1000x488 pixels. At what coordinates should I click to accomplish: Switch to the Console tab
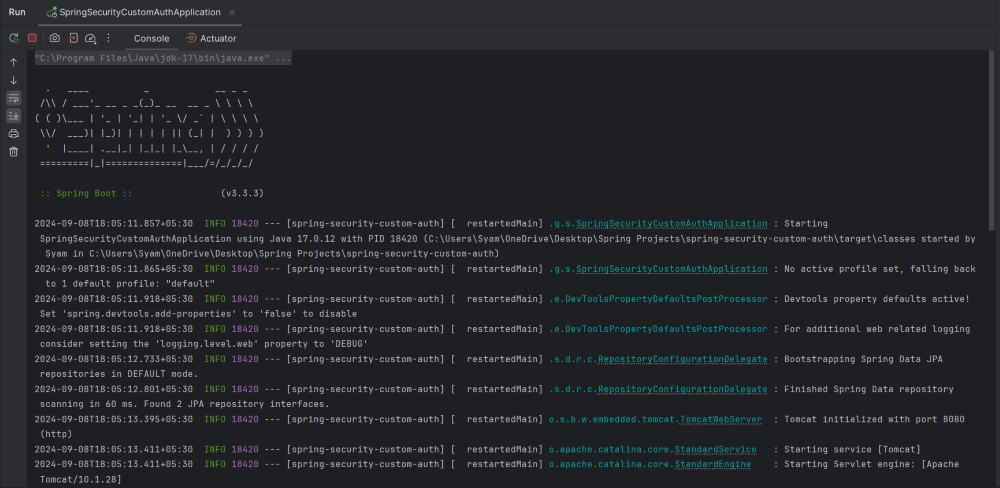[152, 38]
